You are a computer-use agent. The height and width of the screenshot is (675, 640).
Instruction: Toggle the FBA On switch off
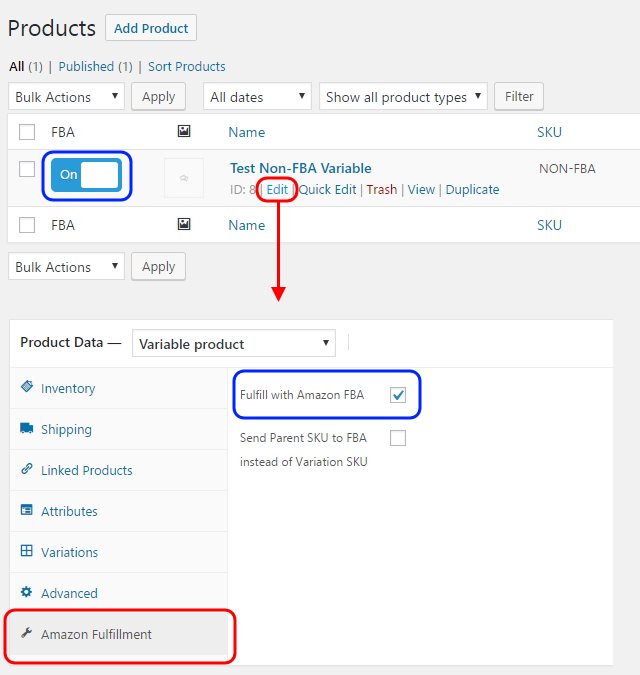tap(86, 175)
